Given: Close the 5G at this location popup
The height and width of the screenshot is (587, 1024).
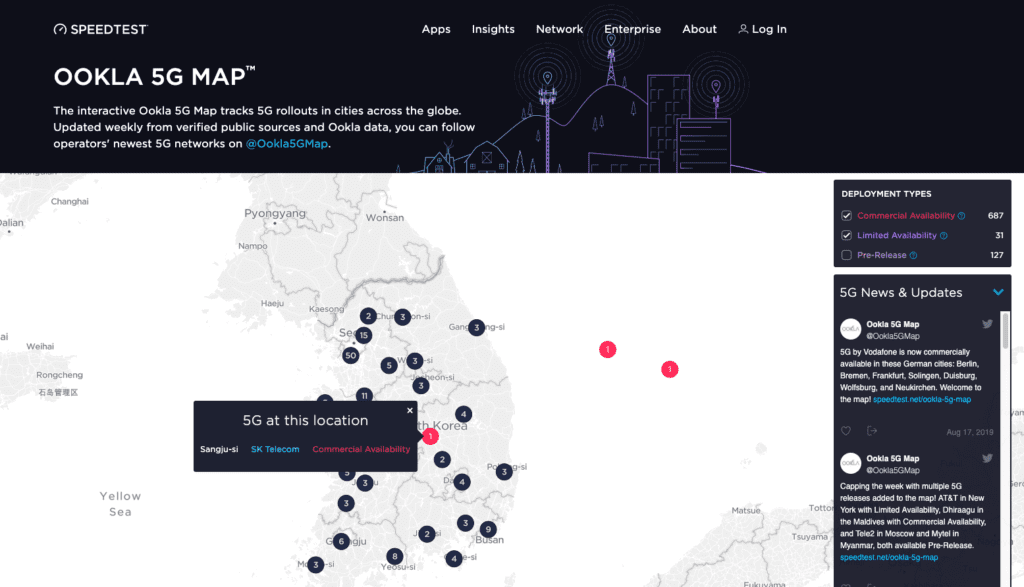Looking at the screenshot, I should (x=410, y=410).
